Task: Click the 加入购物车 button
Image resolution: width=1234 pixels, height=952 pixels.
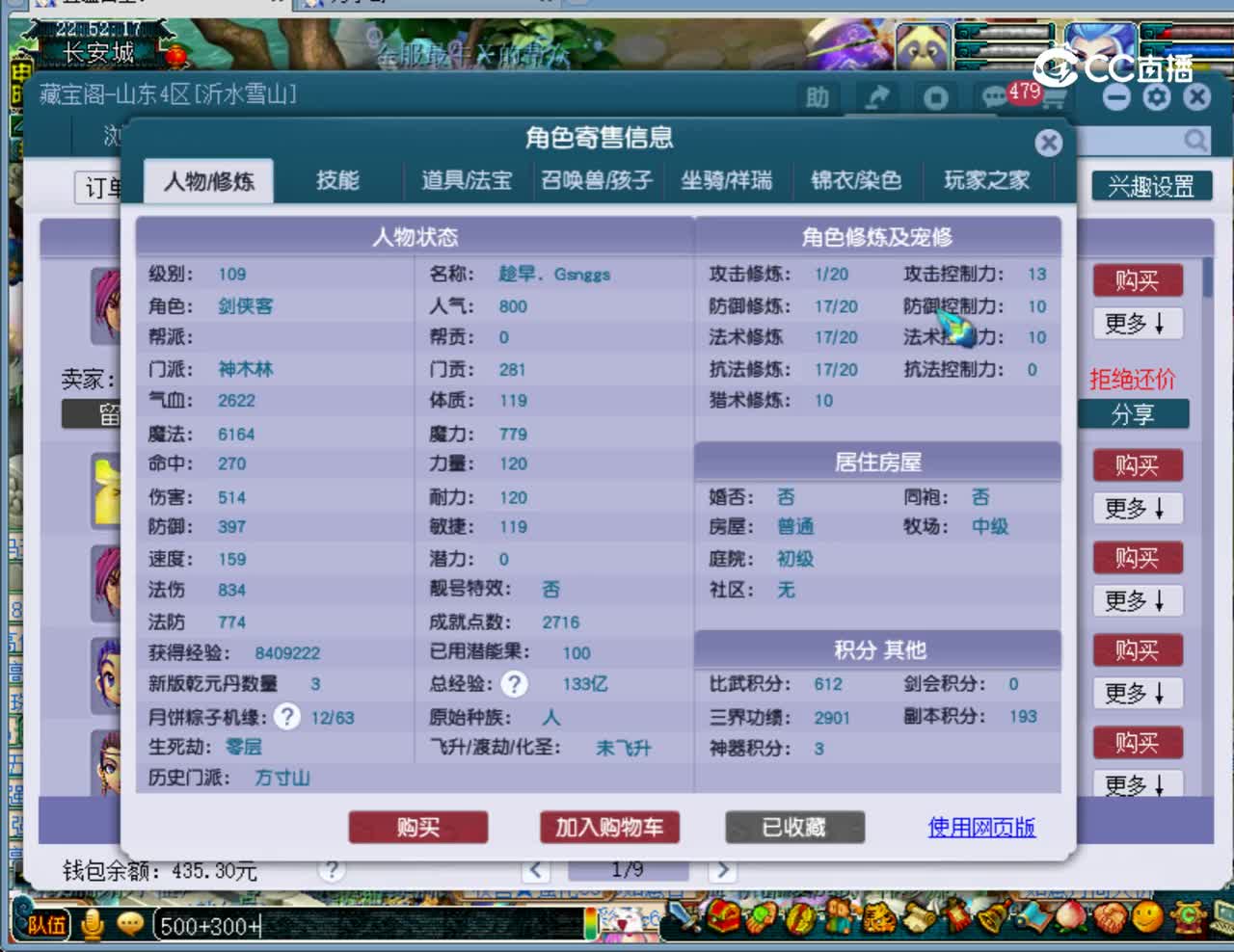Action: (609, 827)
